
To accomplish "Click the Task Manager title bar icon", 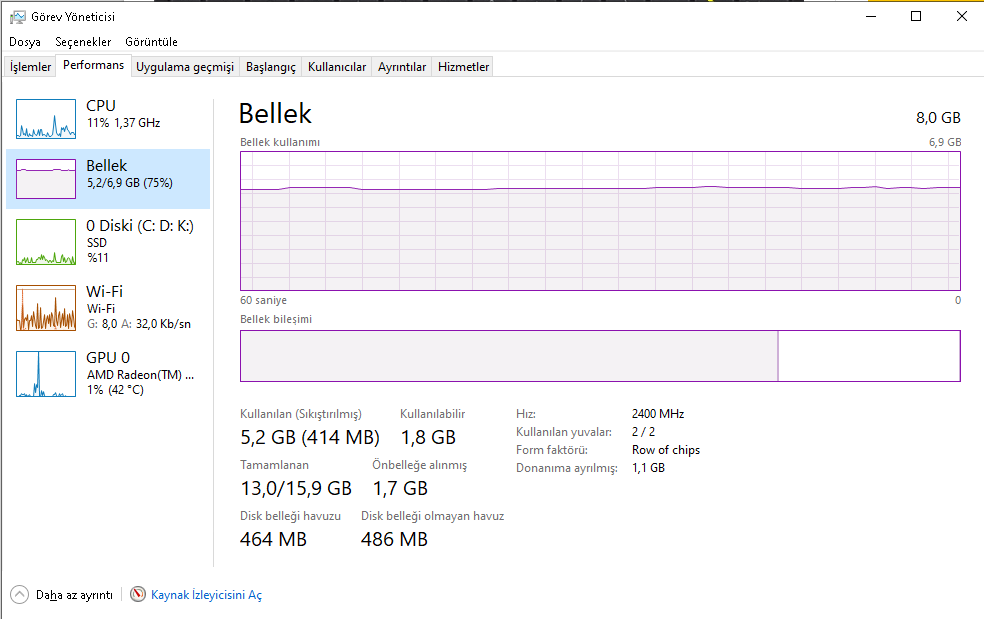I will 17,17.
